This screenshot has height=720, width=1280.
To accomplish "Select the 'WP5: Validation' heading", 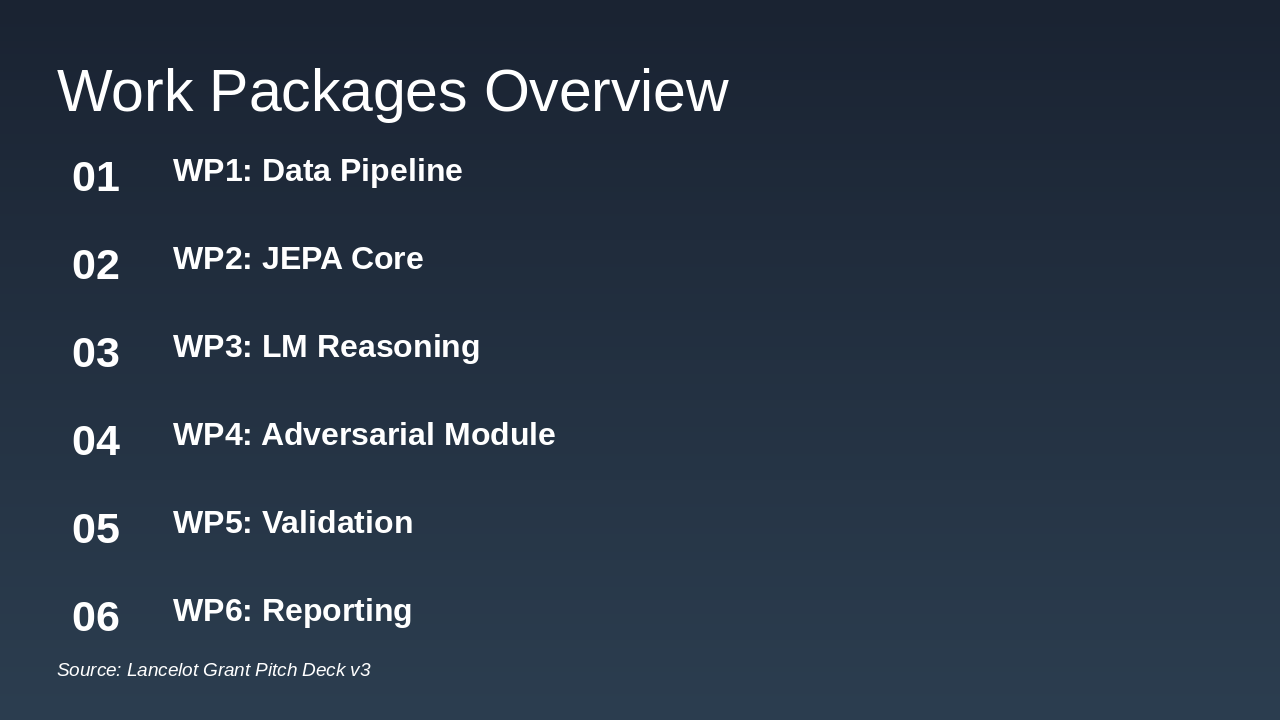I will tap(293, 523).
